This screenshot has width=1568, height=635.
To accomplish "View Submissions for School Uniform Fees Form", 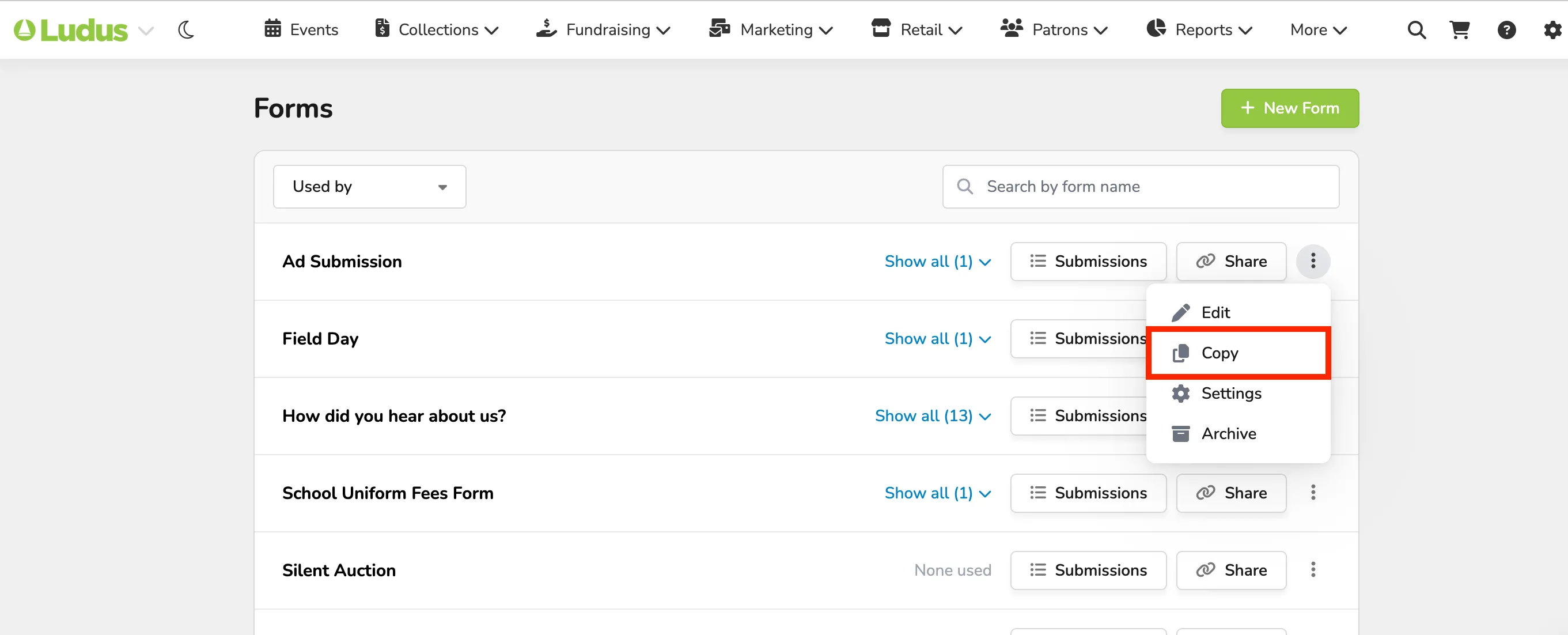I will [x=1088, y=493].
